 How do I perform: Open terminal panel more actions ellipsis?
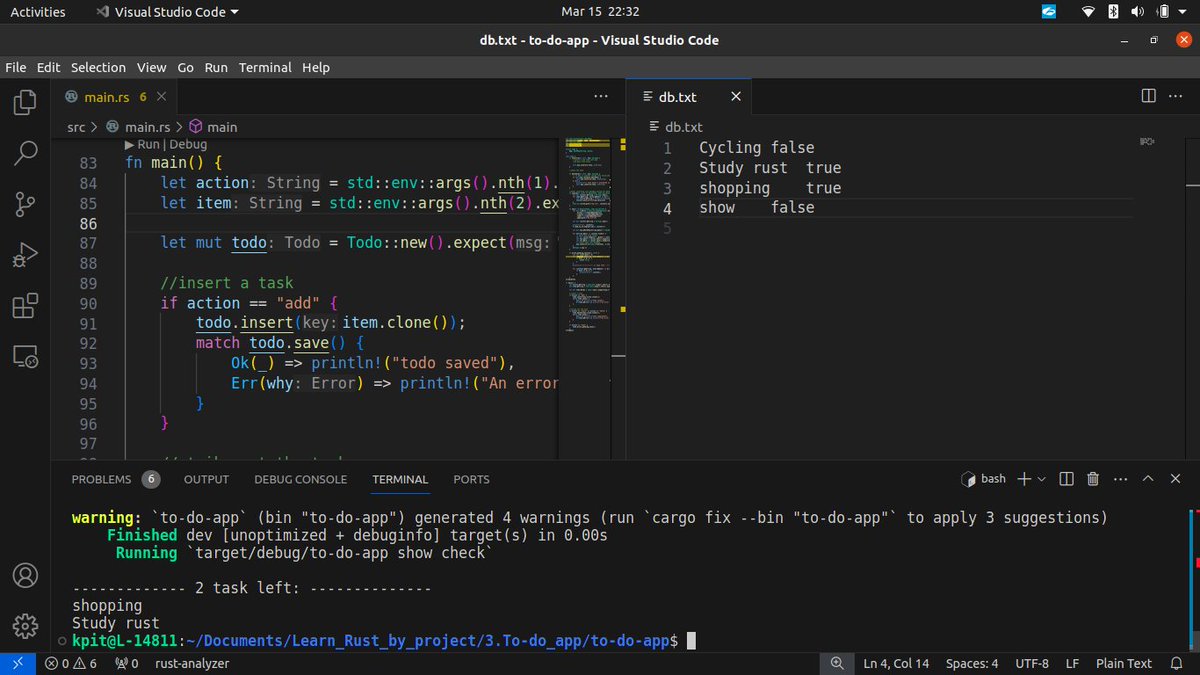(x=1120, y=479)
